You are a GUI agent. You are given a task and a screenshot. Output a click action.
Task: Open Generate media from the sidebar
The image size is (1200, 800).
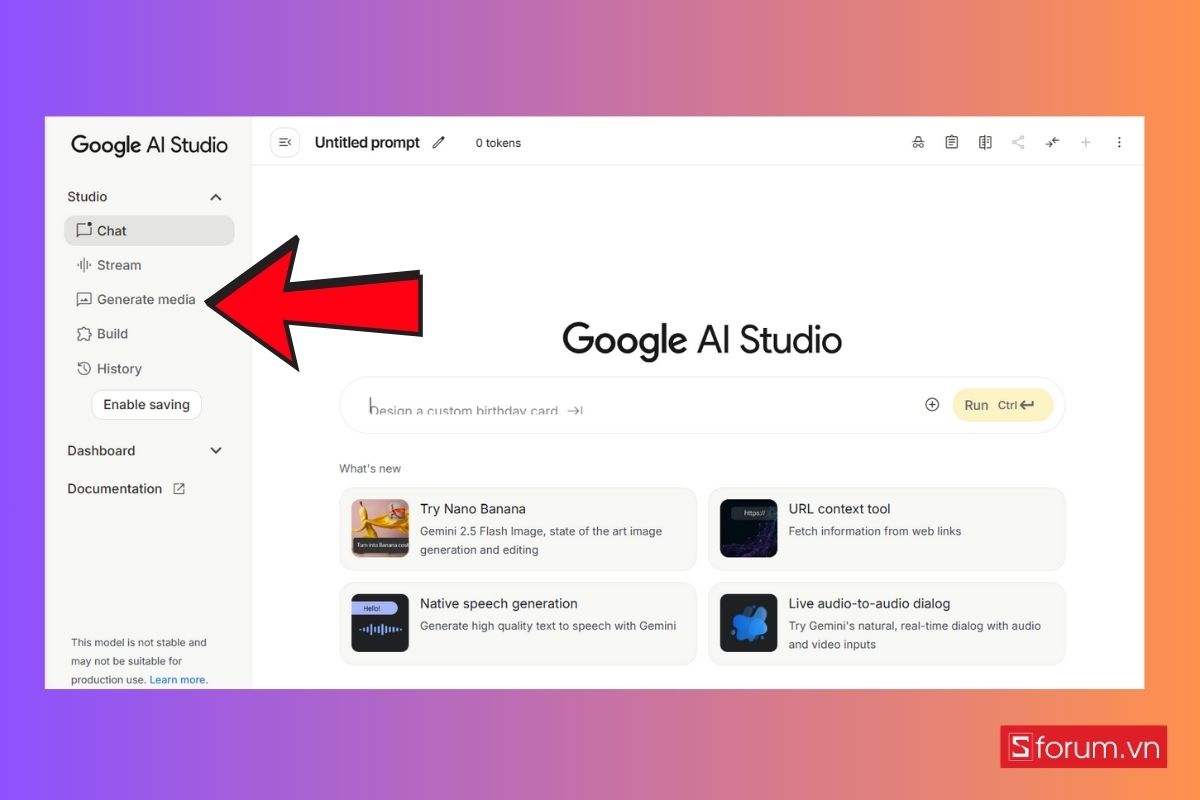coord(146,299)
